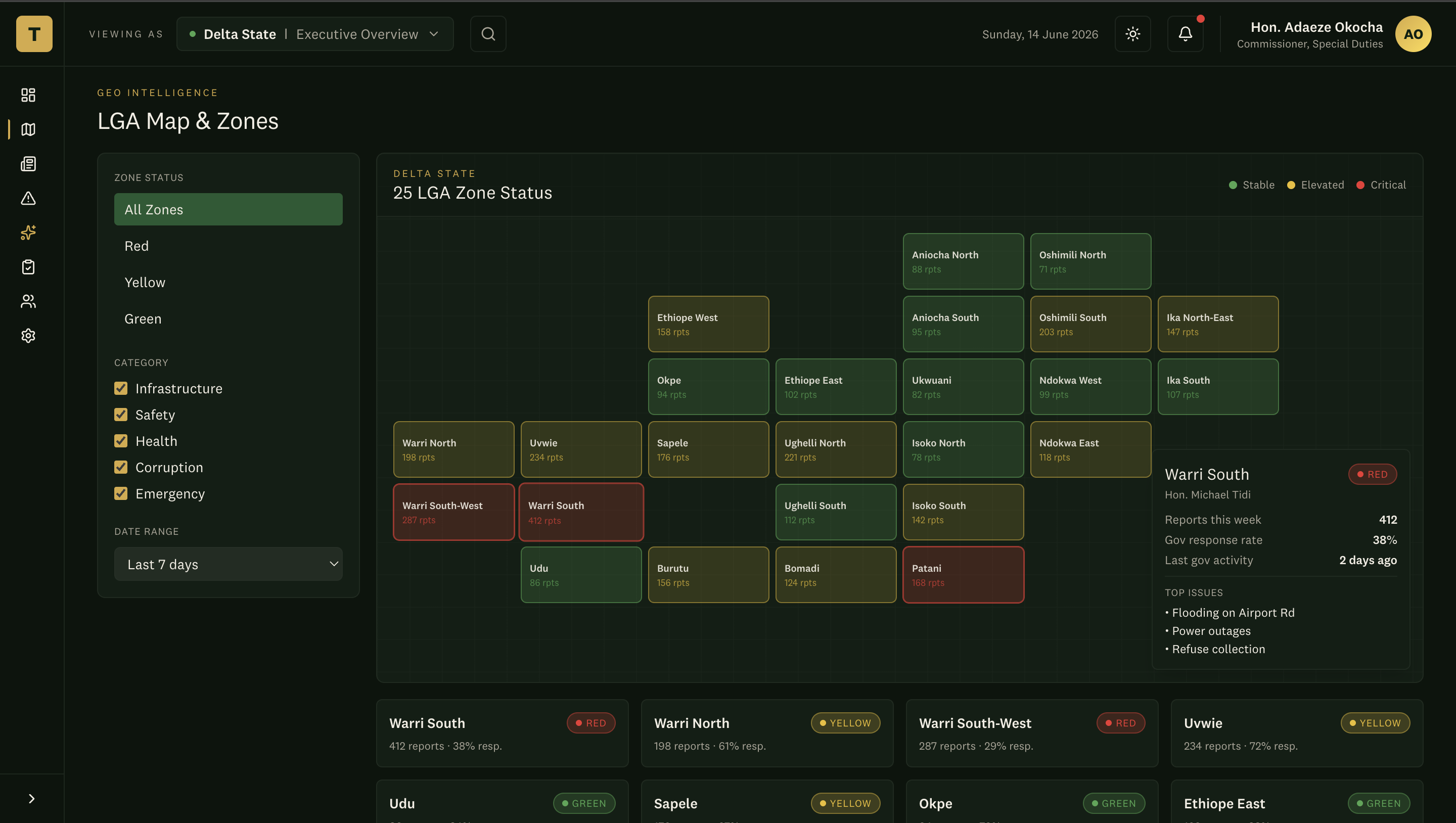Select the Ughelli North map tile
The image size is (1456, 823).
[836, 449]
